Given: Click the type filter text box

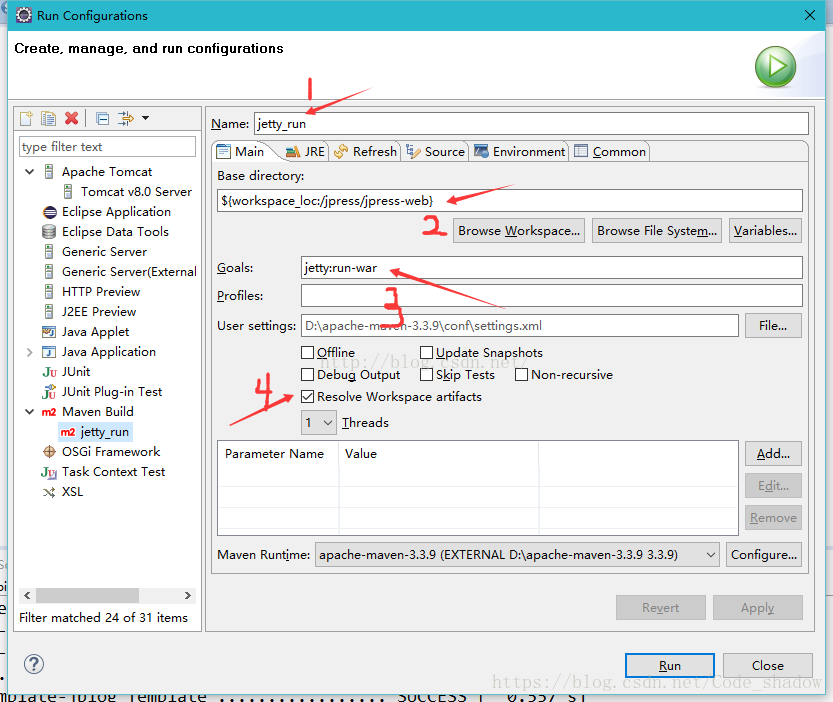Looking at the screenshot, I should pyautogui.click(x=107, y=147).
